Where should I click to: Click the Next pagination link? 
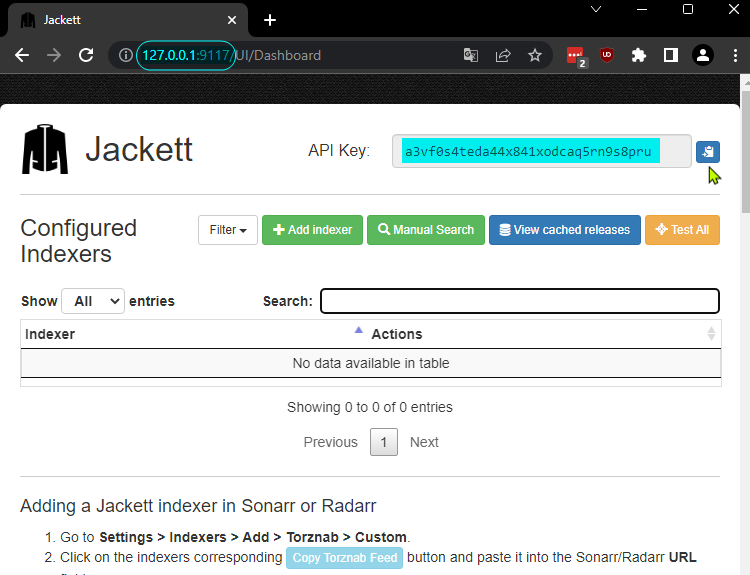pos(424,442)
